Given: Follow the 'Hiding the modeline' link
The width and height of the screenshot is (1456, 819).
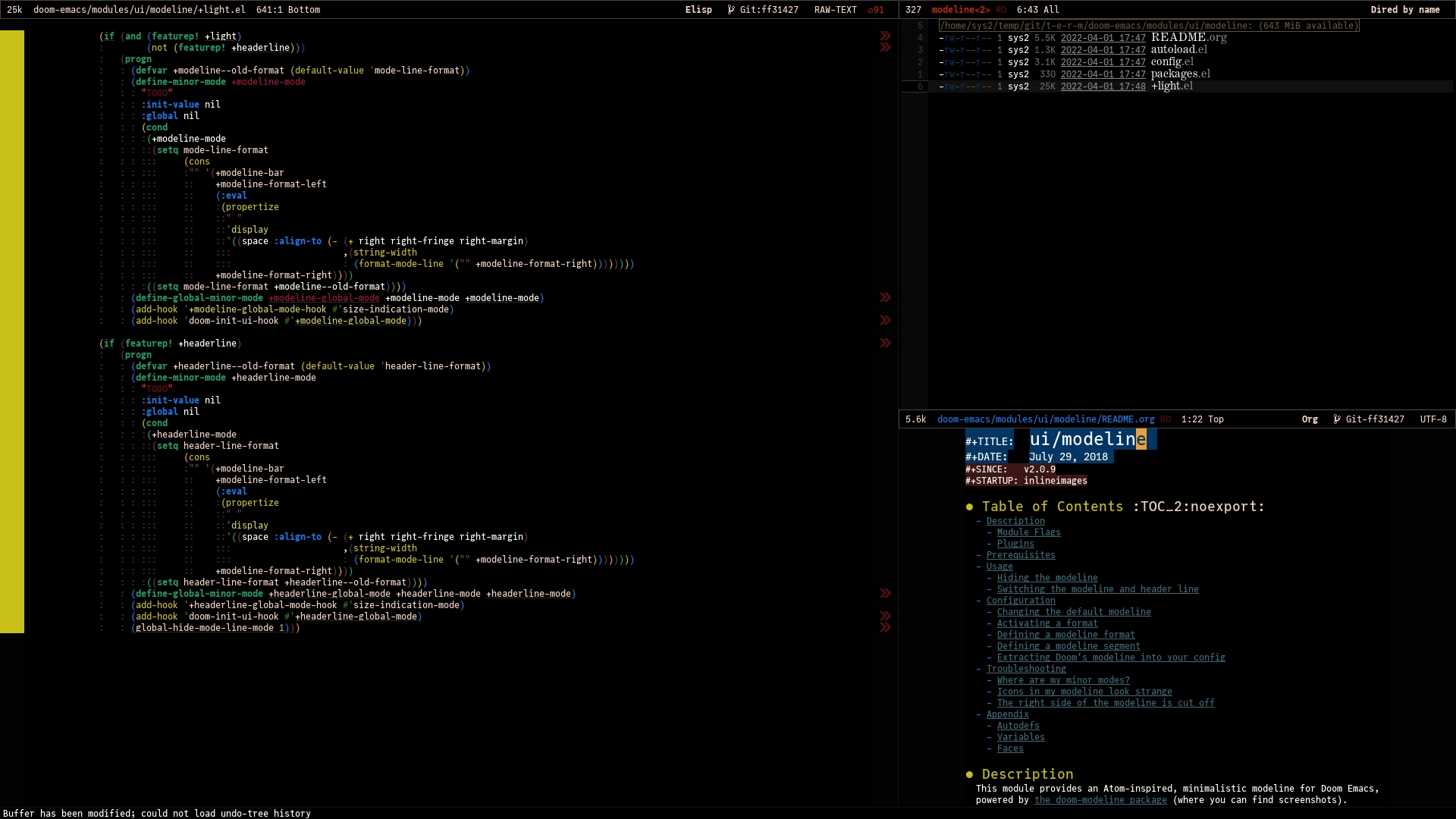Looking at the screenshot, I should click(x=1046, y=578).
